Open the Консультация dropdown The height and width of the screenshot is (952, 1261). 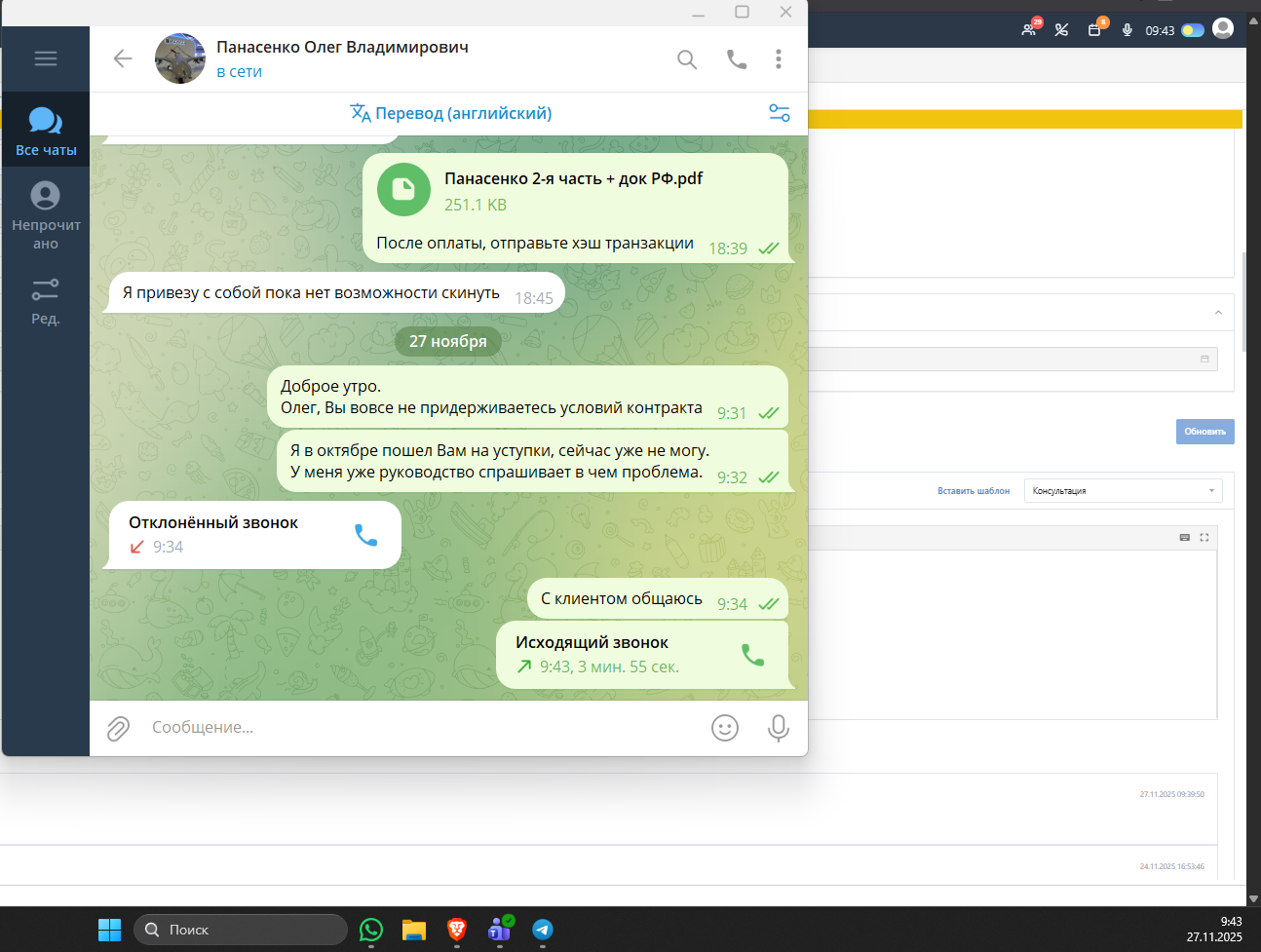pos(1123,491)
